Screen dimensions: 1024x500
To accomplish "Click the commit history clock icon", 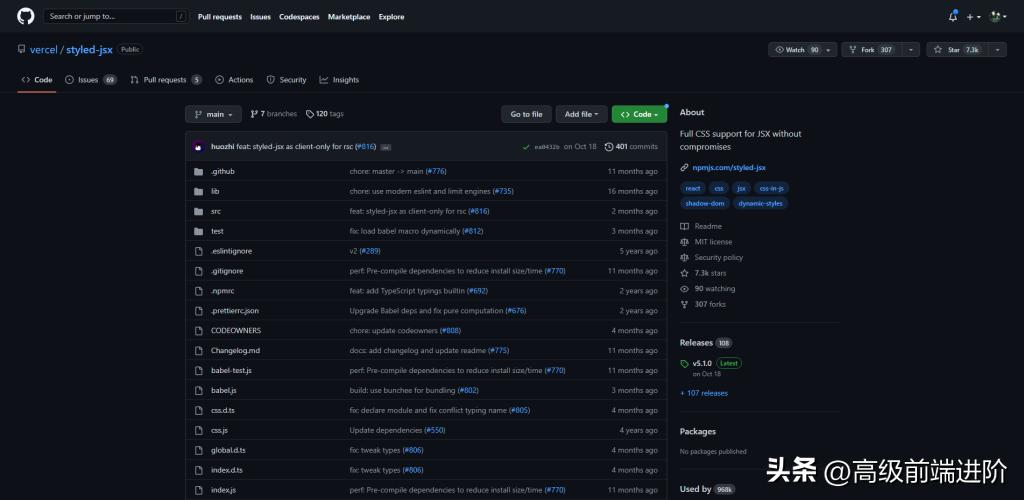I will click(x=609, y=147).
